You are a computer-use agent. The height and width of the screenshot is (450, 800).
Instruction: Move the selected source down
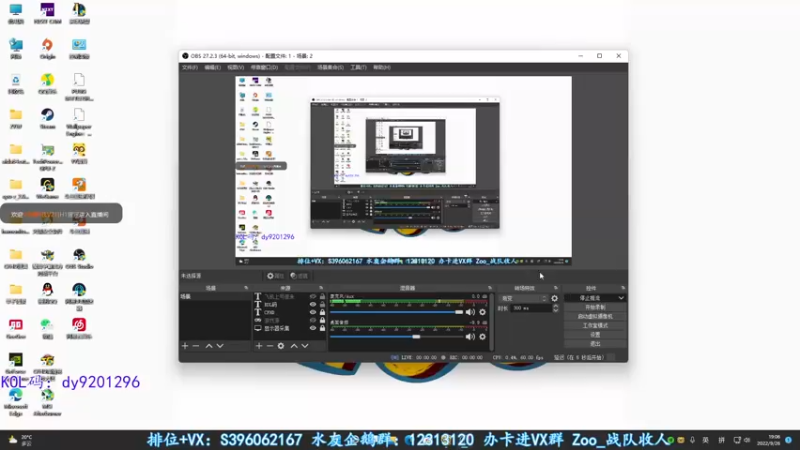(x=305, y=346)
